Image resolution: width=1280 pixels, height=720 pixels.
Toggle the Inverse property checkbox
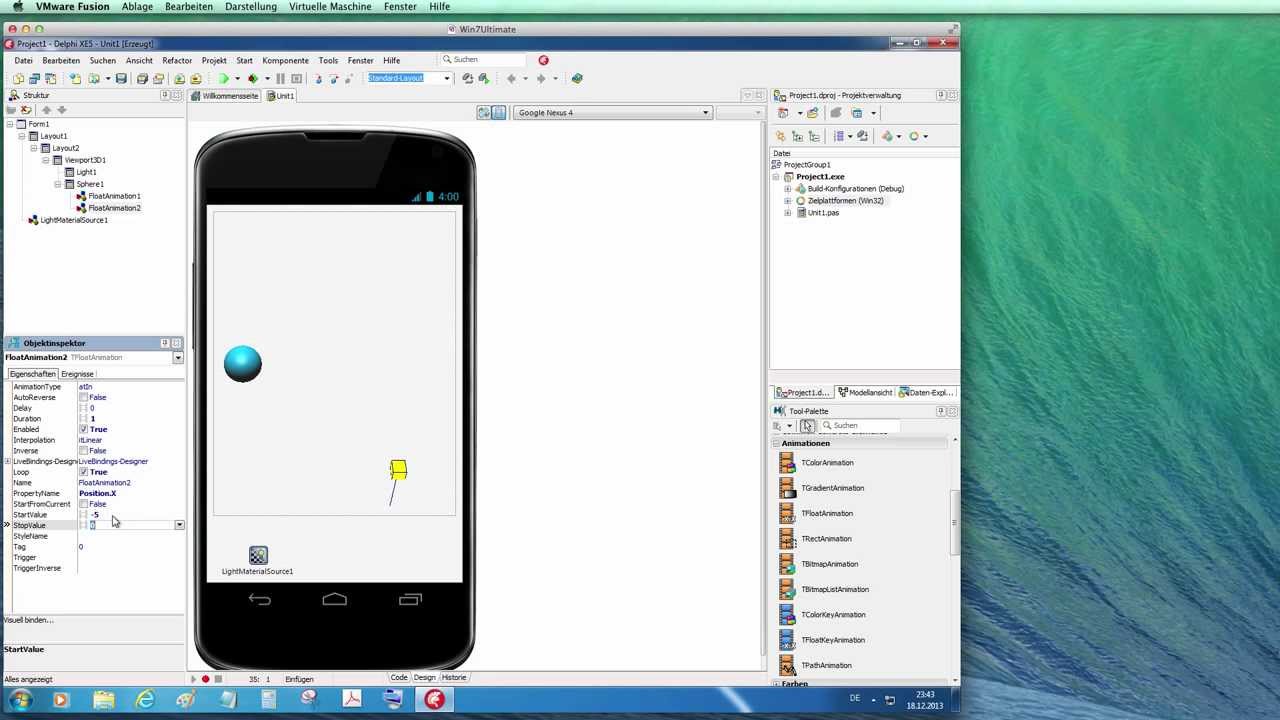pyautogui.click(x=83, y=451)
